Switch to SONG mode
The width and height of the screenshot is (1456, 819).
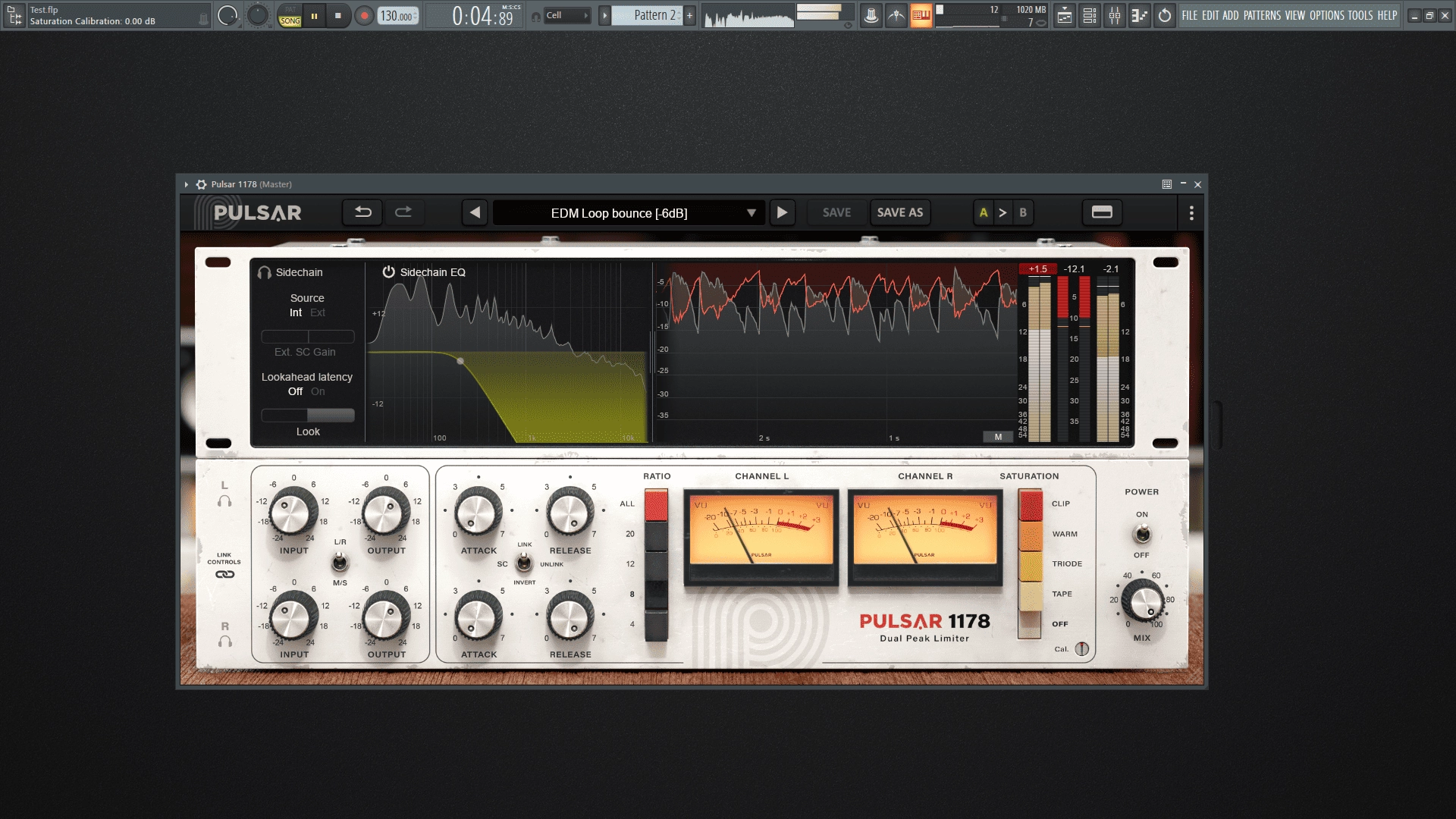point(290,21)
